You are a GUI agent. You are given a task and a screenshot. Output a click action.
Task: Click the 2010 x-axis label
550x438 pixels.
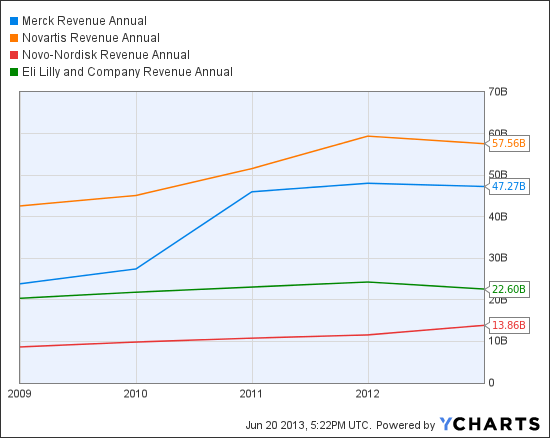click(x=135, y=394)
